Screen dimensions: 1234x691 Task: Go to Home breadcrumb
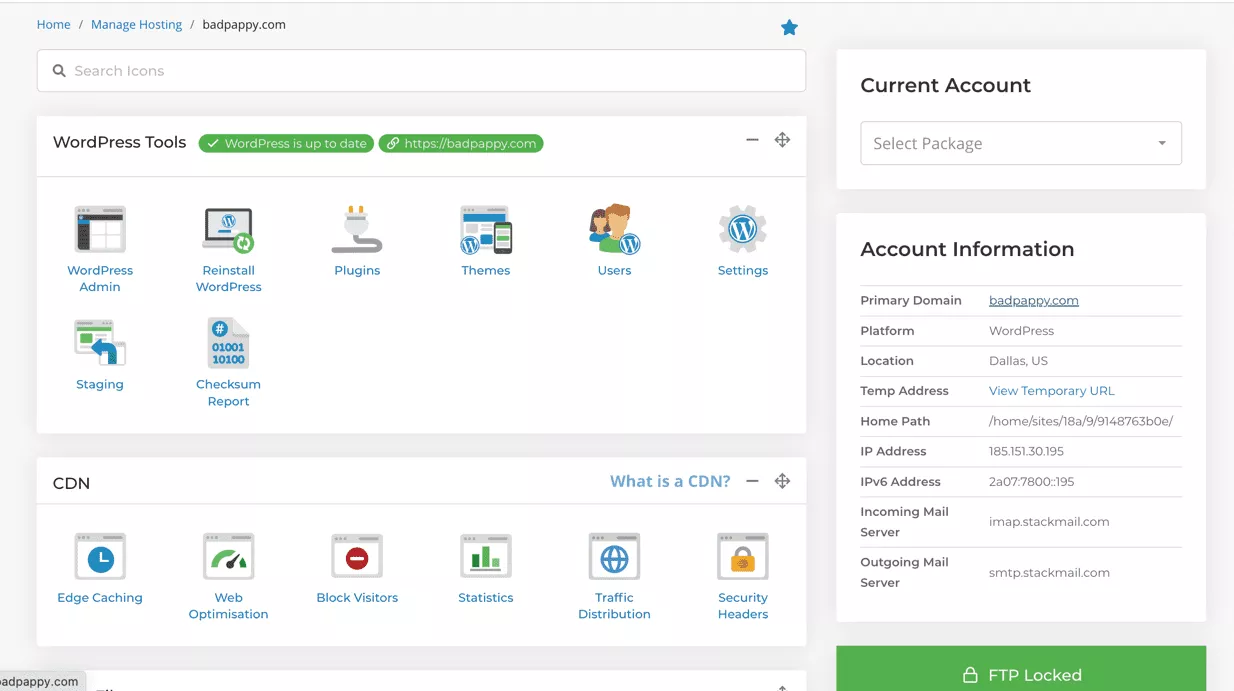54,25
